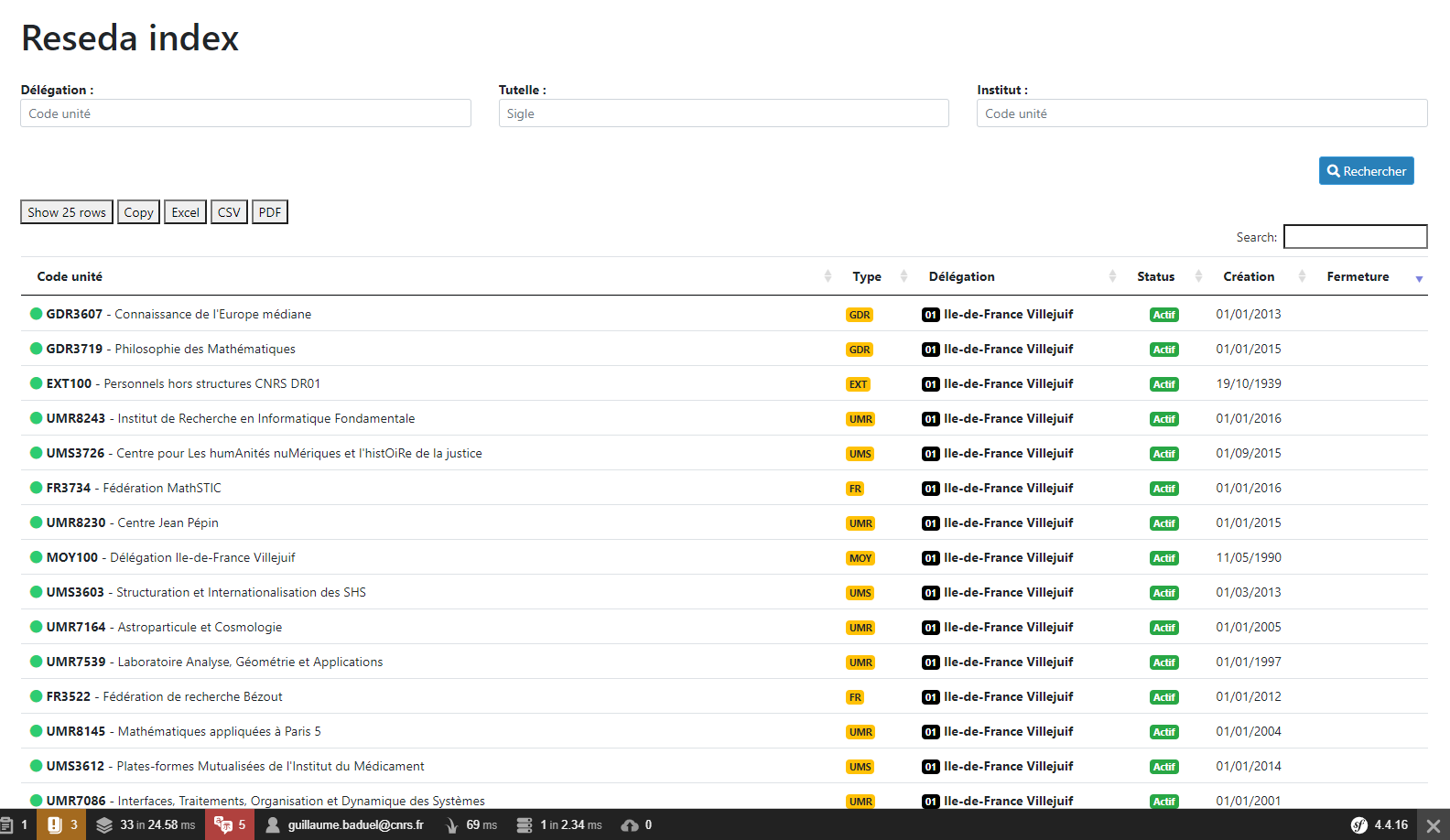The image size is (1450, 840).
Task: Close the Symfony debug toolbar
Action: (1434, 824)
